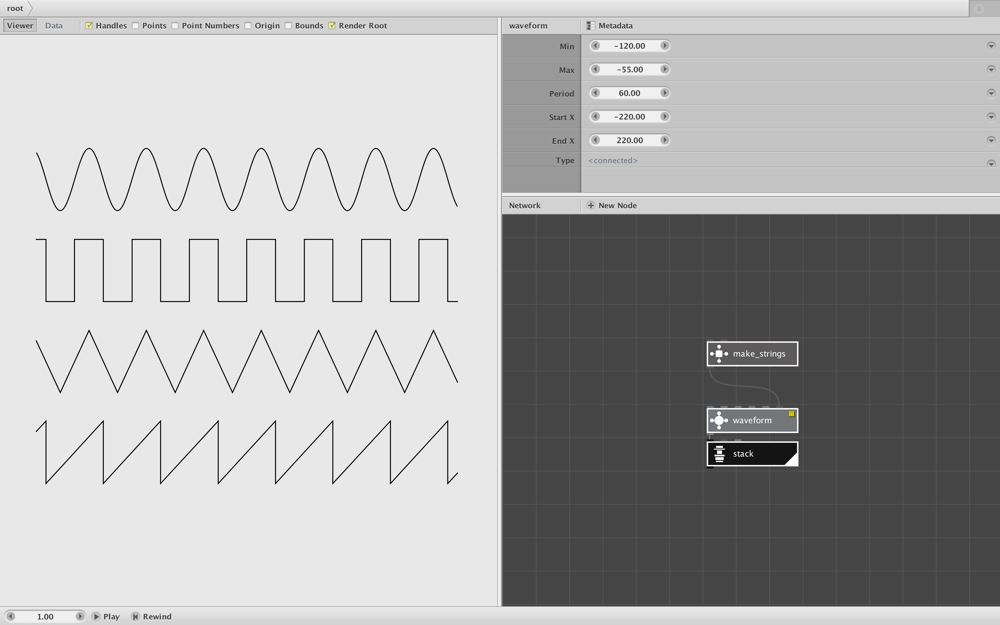Click the New Node button

coord(612,205)
